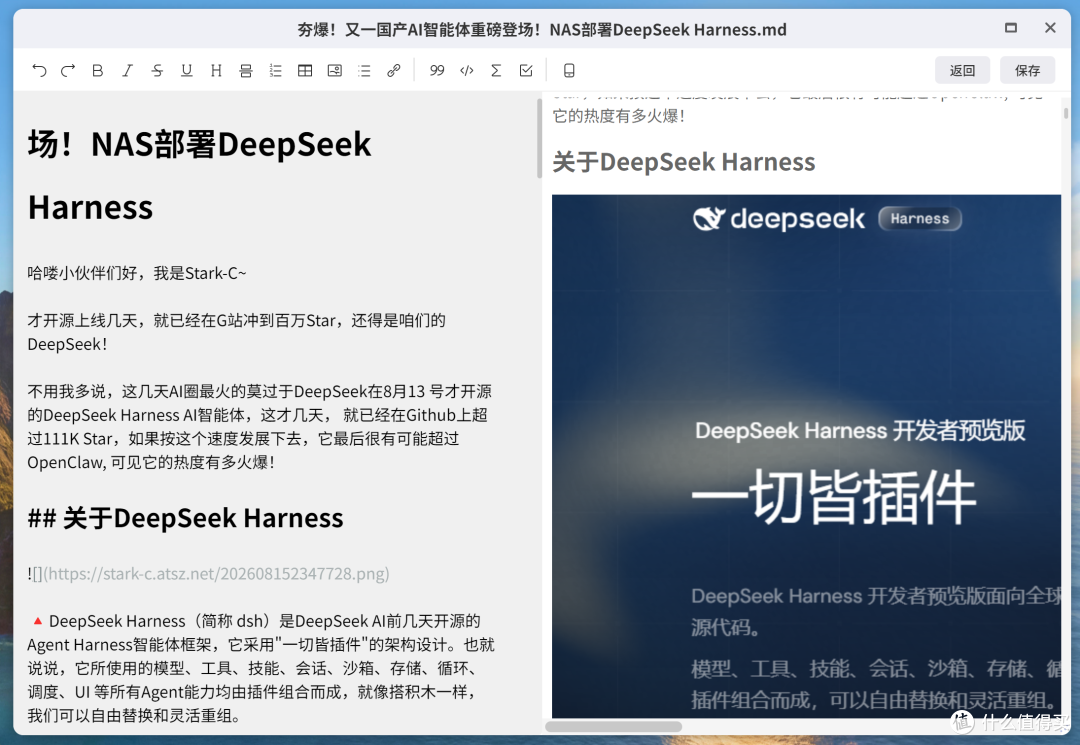Insert a code block
This screenshot has width=1080, height=745.
(x=466, y=70)
